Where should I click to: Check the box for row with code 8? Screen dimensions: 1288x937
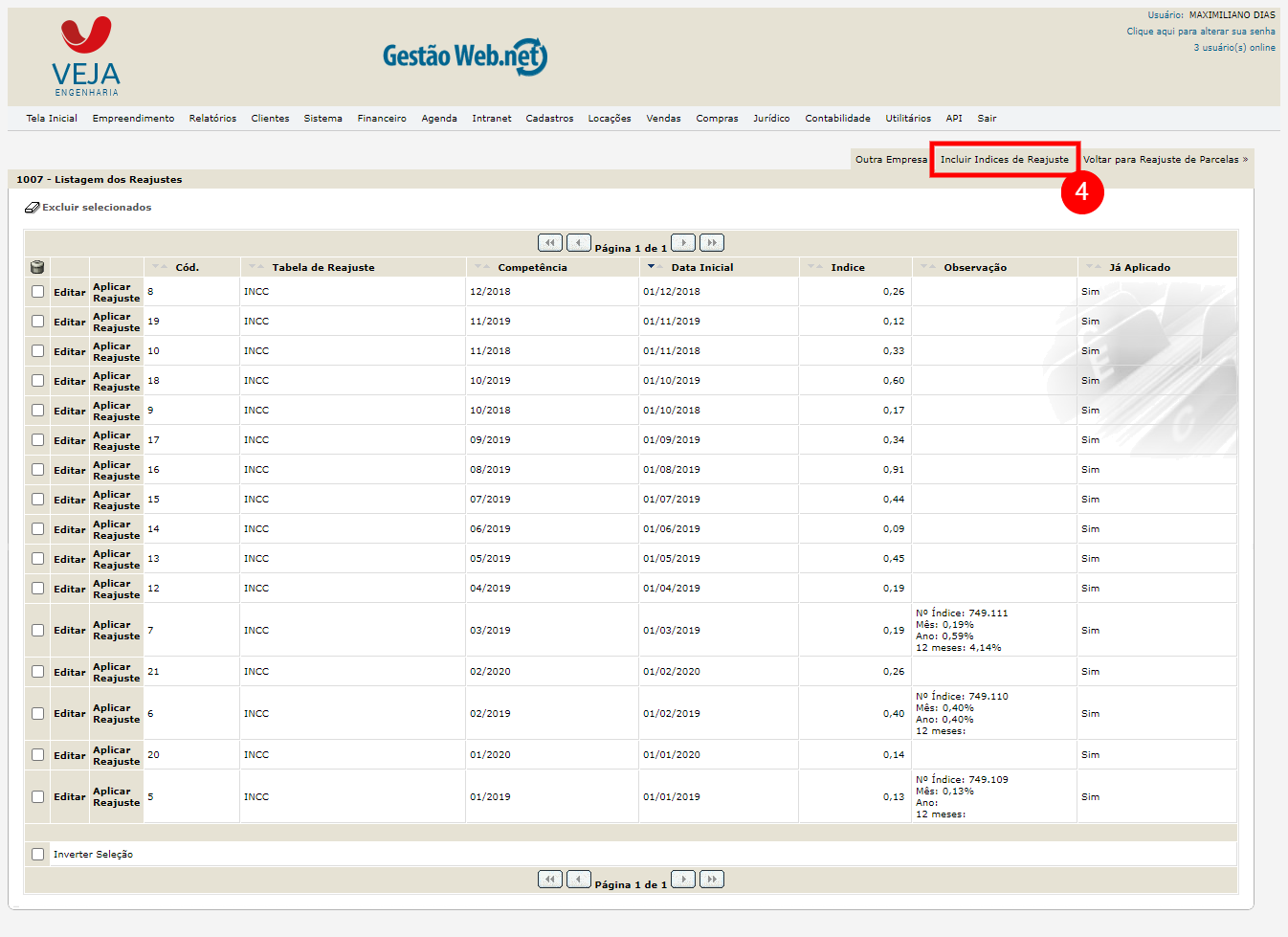(37, 292)
